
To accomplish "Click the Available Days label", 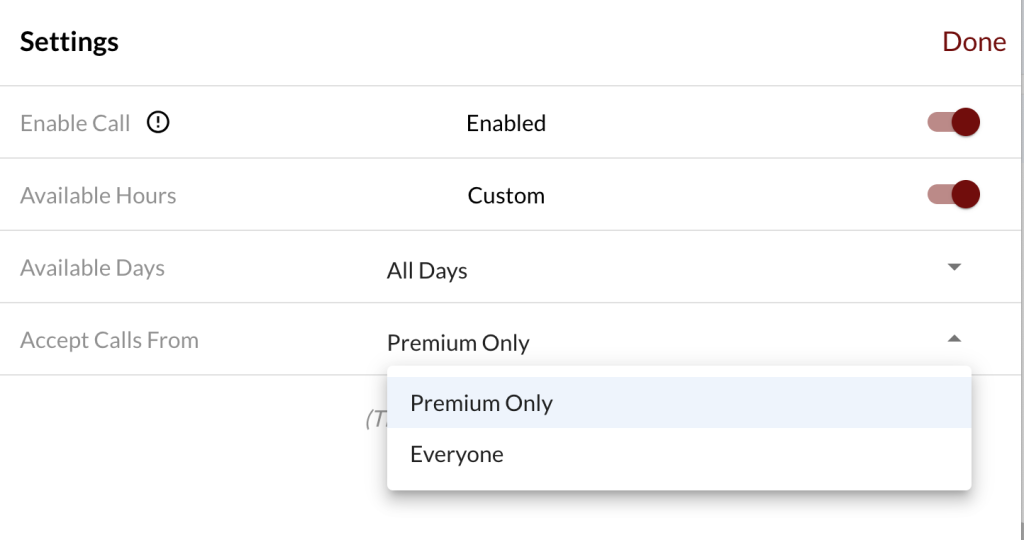I will coord(92,268).
